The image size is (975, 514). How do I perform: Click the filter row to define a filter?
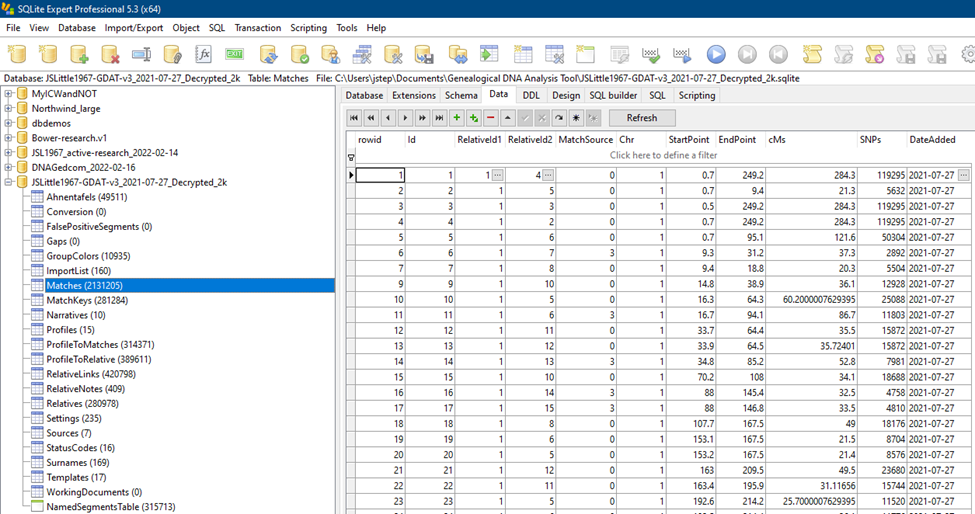pyautogui.click(x=663, y=155)
